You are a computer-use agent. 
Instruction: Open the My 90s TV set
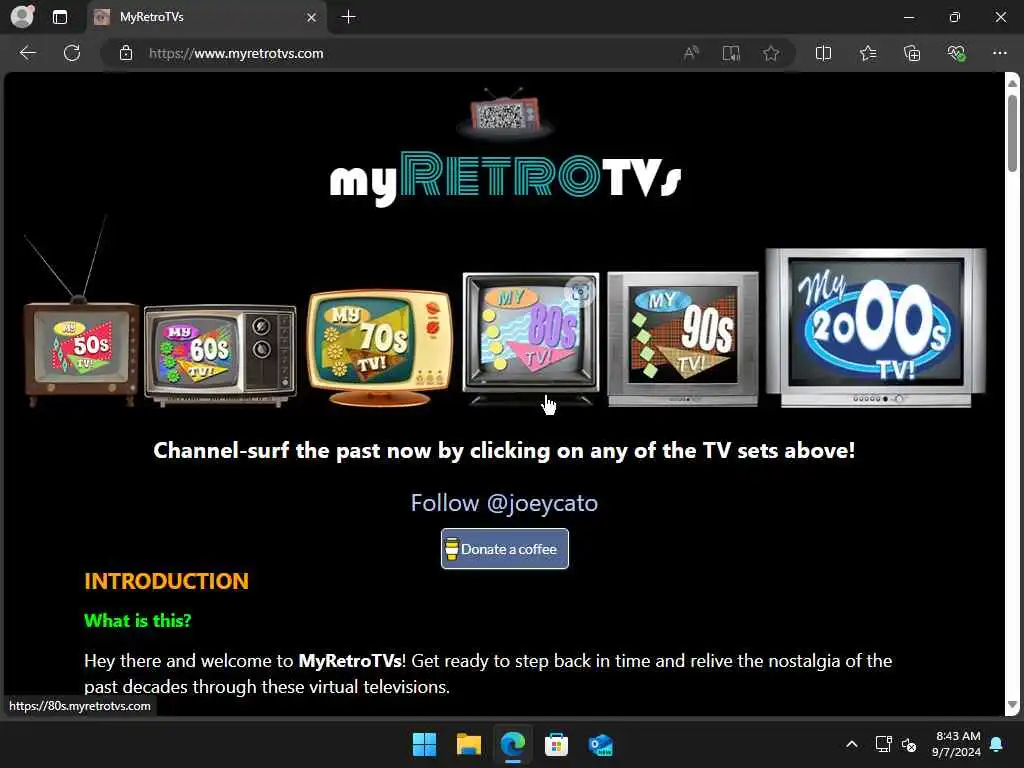pyautogui.click(x=682, y=339)
